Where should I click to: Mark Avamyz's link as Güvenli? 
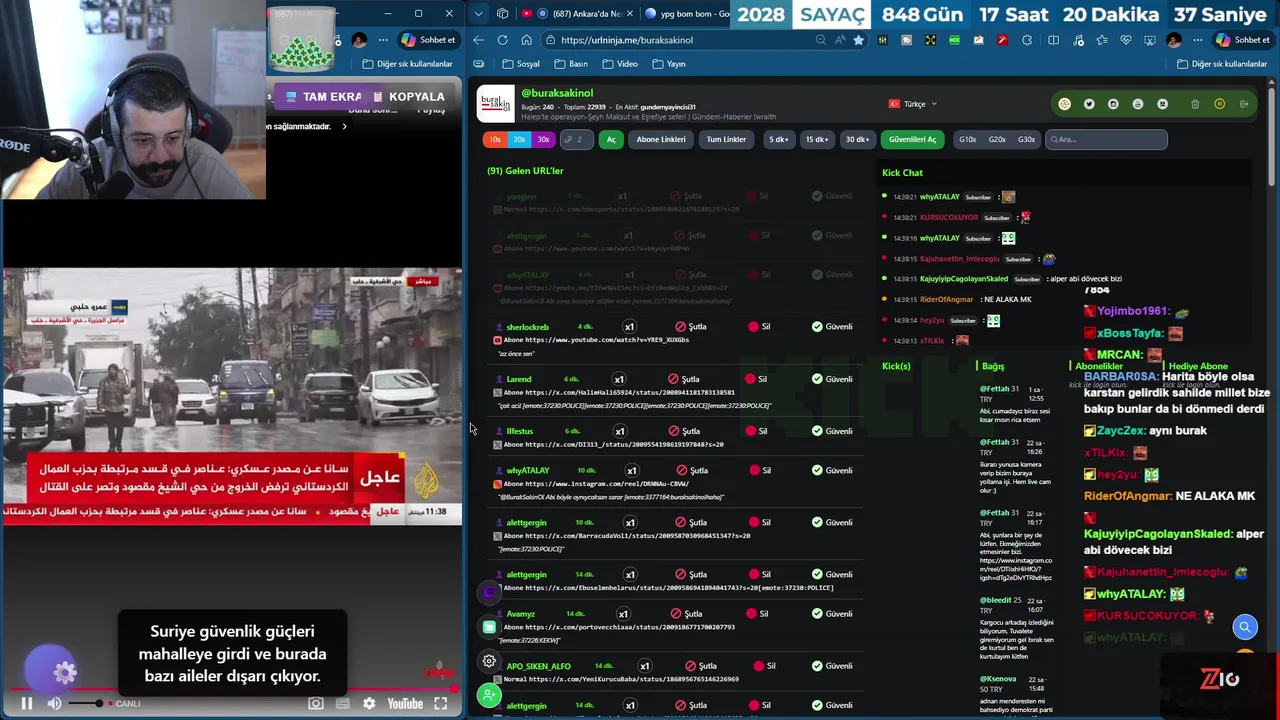(832, 614)
